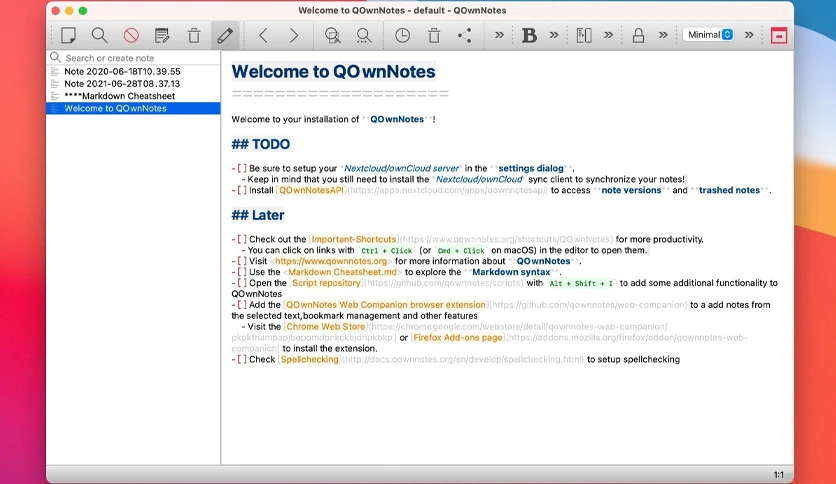Open note in external editor icon
Viewport: 836px width, 484px height.
162,36
